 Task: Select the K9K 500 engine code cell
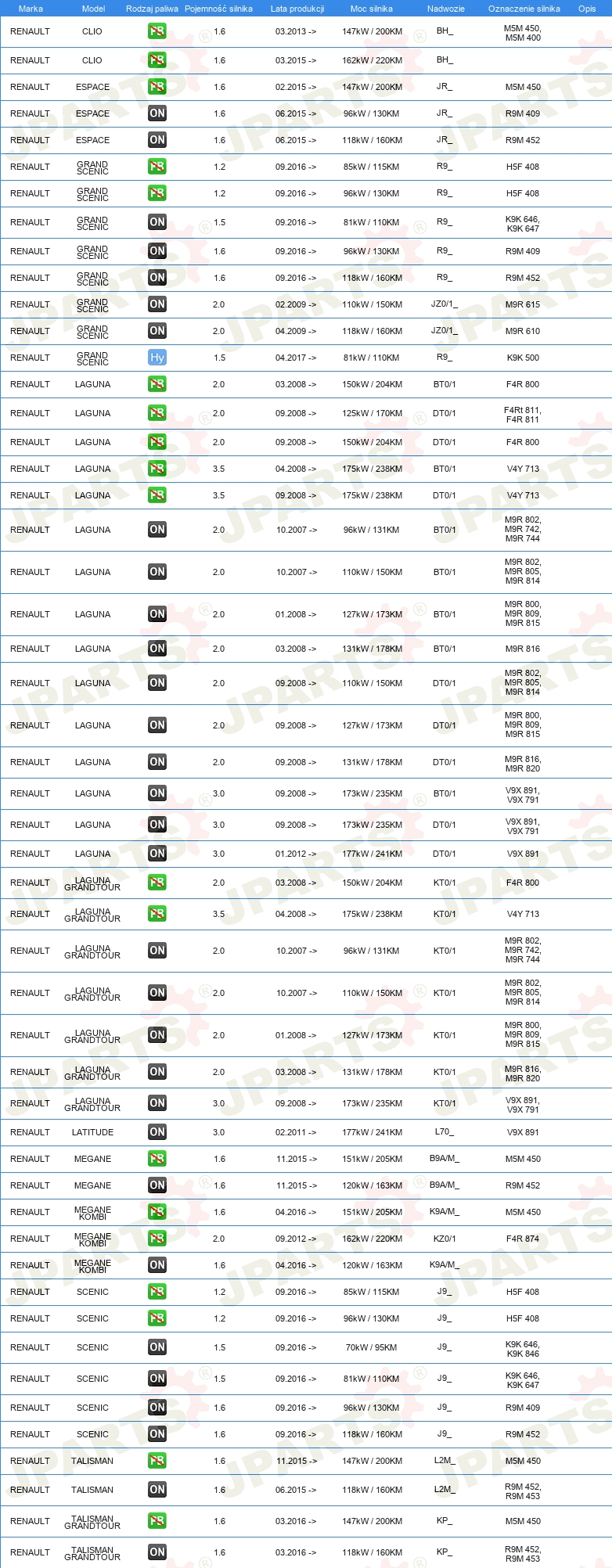coord(523,358)
